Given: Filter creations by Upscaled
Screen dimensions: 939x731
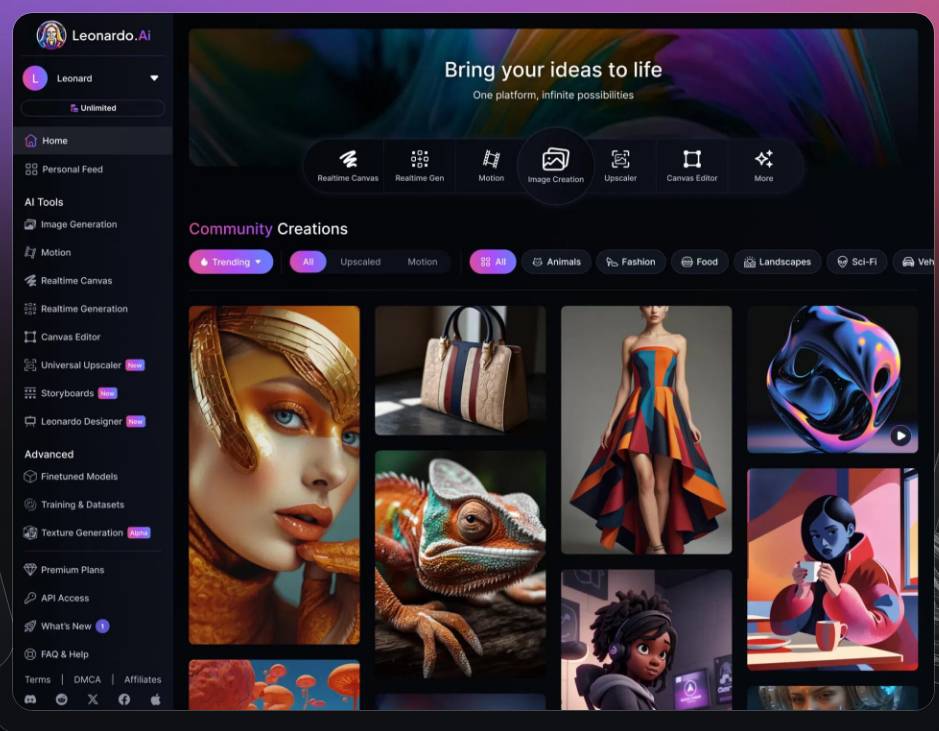Looking at the screenshot, I should click(360, 262).
